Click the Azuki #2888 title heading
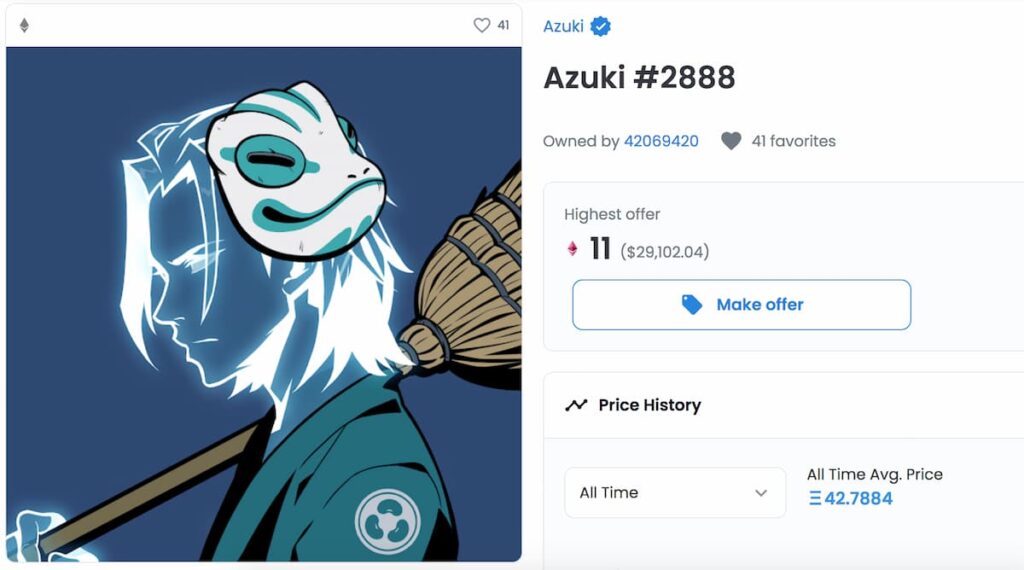 pos(639,78)
